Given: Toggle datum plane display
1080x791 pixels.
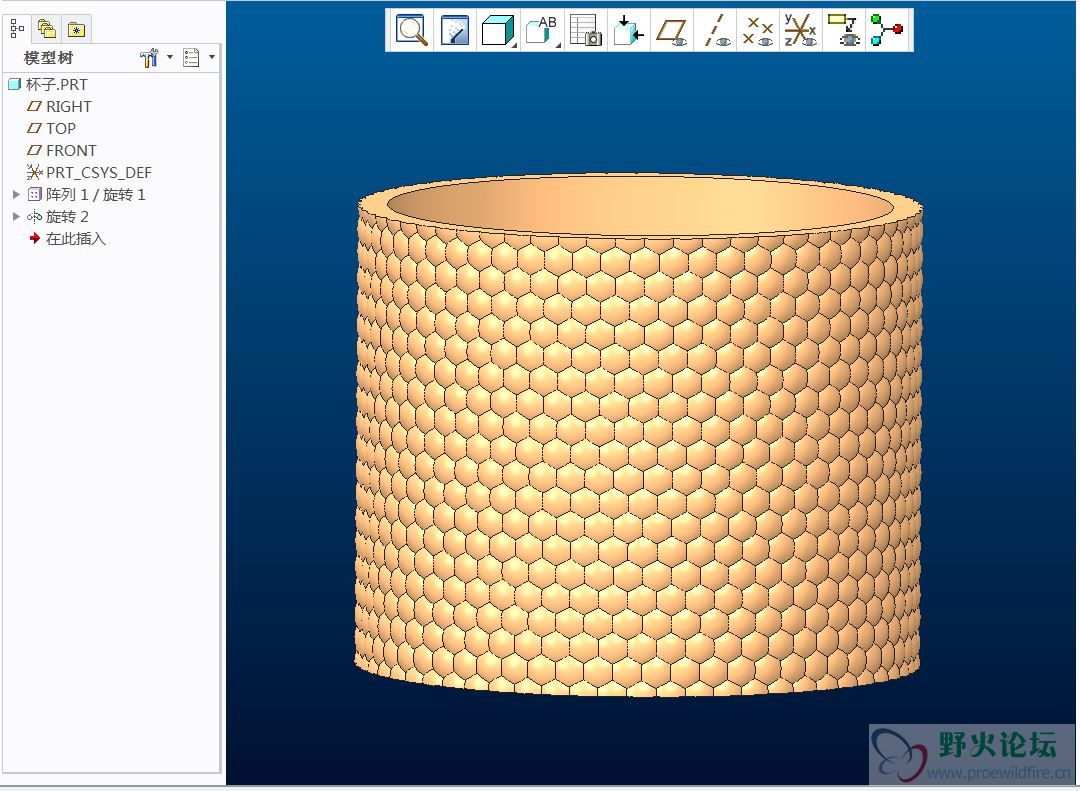Looking at the screenshot, I should pos(672,30).
